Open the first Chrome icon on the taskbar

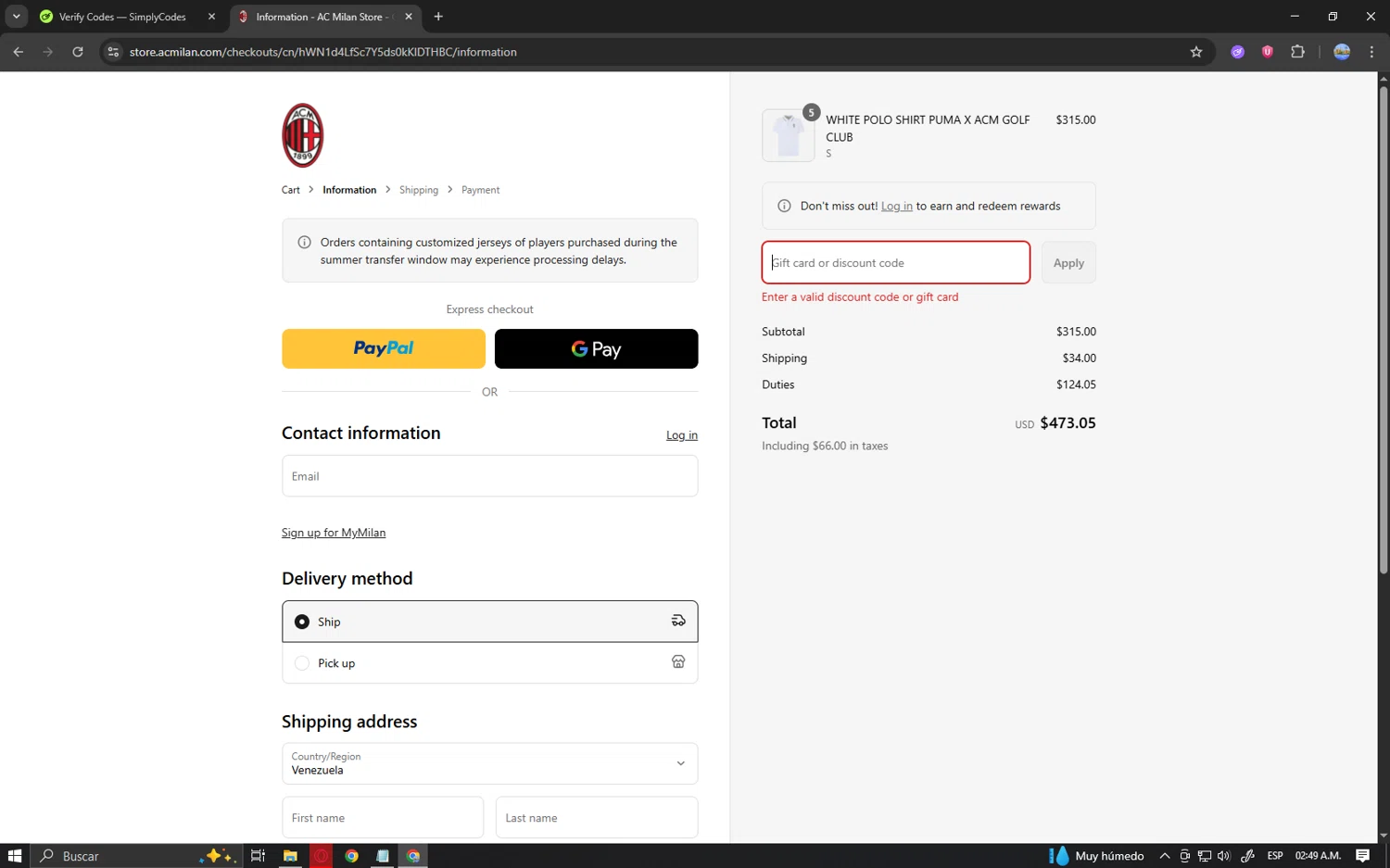[x=351, y=855]
